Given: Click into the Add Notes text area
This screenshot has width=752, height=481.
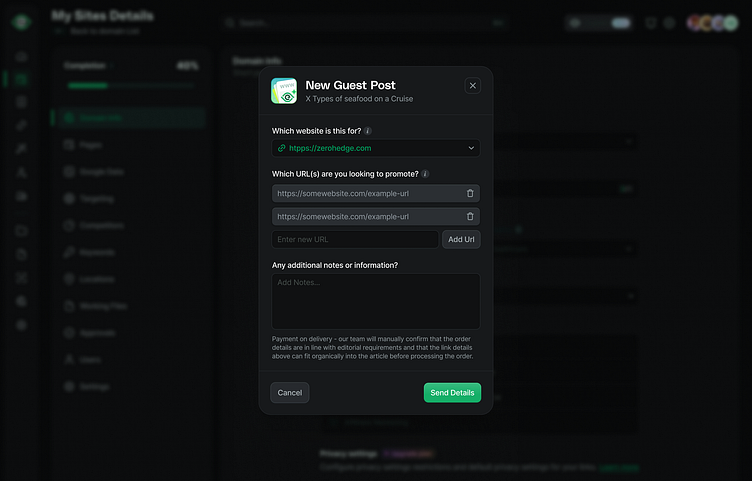Looking at the screenshot, I should 376,301.
